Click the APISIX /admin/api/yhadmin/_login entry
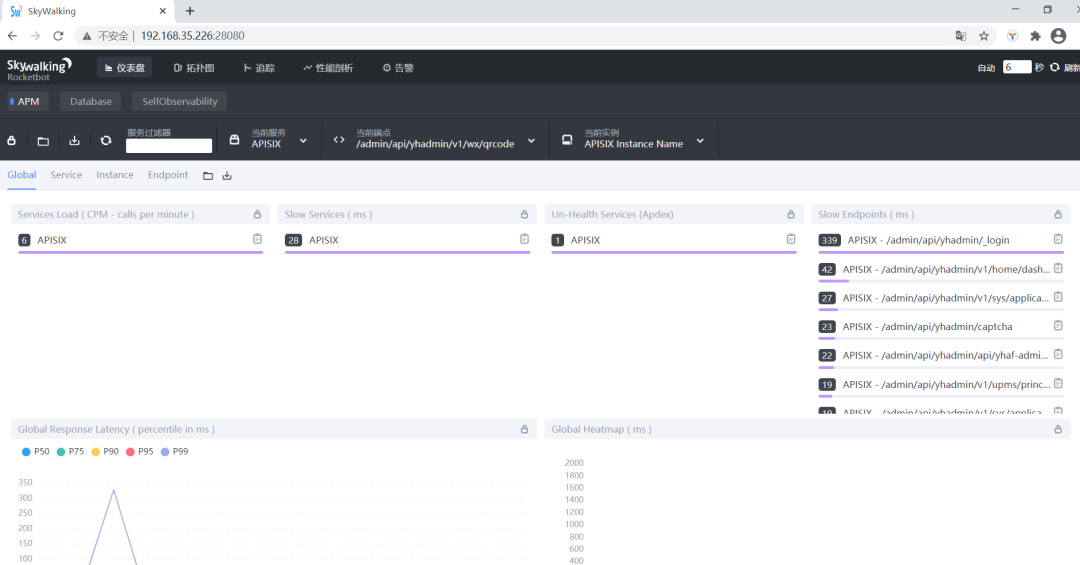 [x=928, y=240]
